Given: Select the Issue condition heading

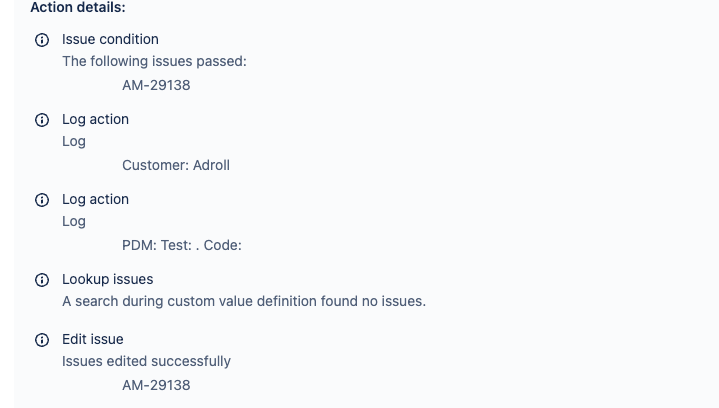Looking at the screenshot, I should point(110,40).
